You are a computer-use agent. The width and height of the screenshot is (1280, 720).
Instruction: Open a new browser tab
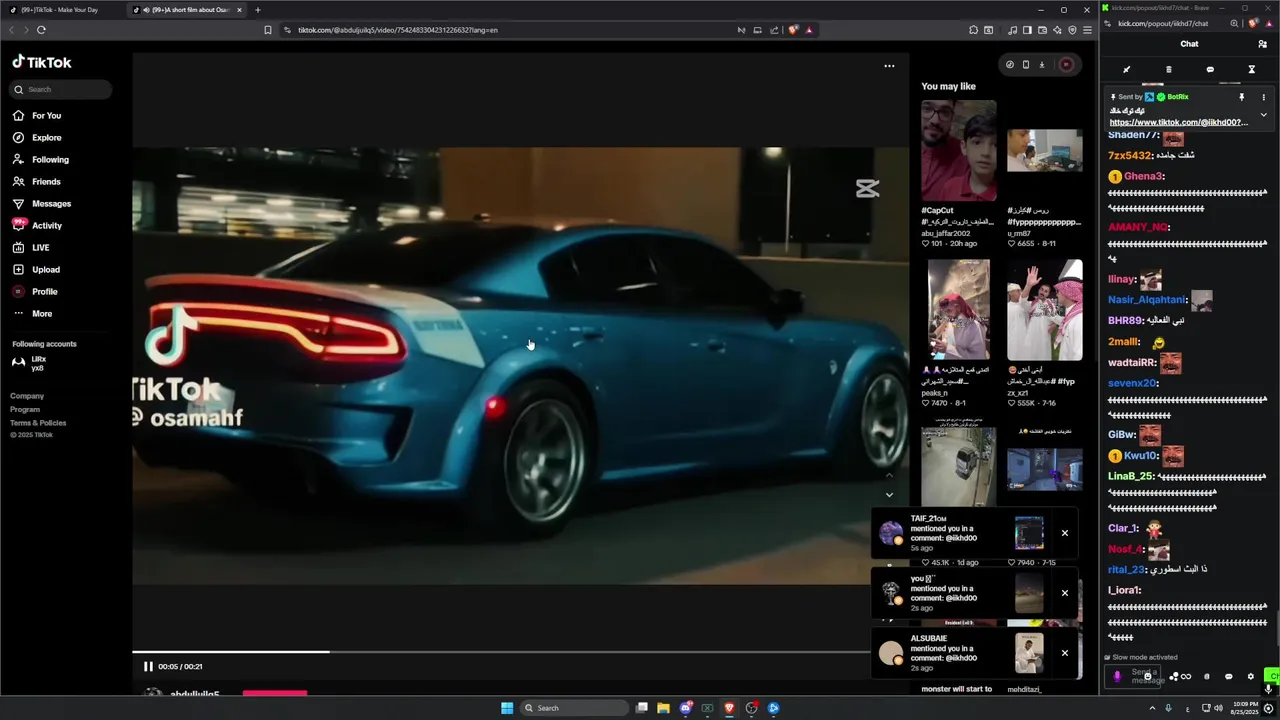pos(258,10)
